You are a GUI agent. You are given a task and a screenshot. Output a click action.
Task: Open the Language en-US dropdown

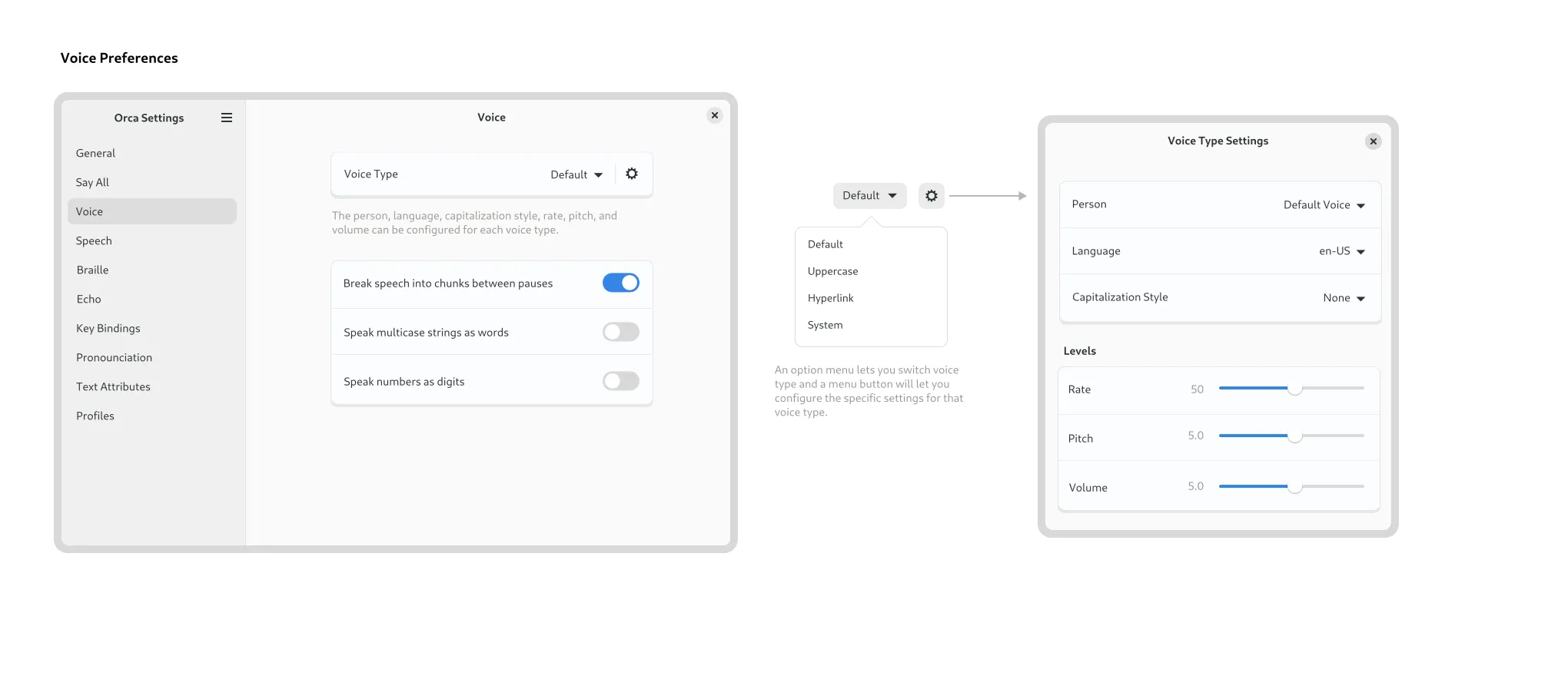pos(1341,251)
